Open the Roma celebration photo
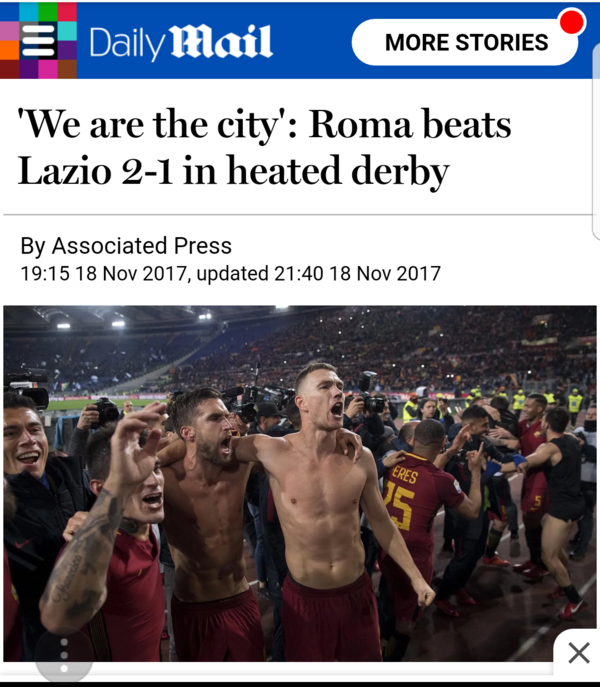Viewport: 600px width, 687px height. coord(300,483)
